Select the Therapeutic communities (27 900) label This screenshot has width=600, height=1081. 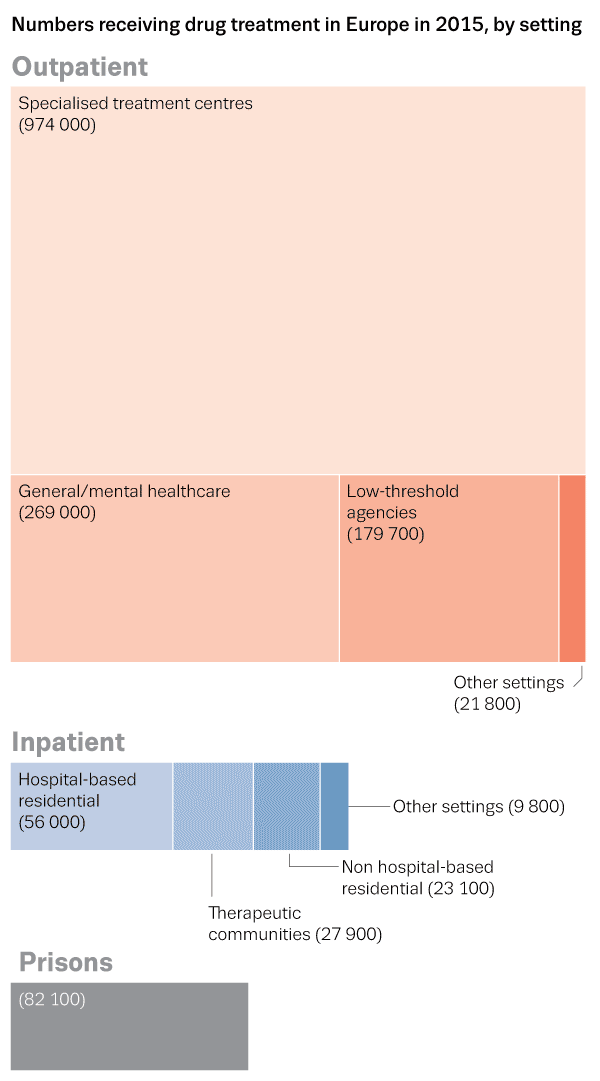(295, 924)
